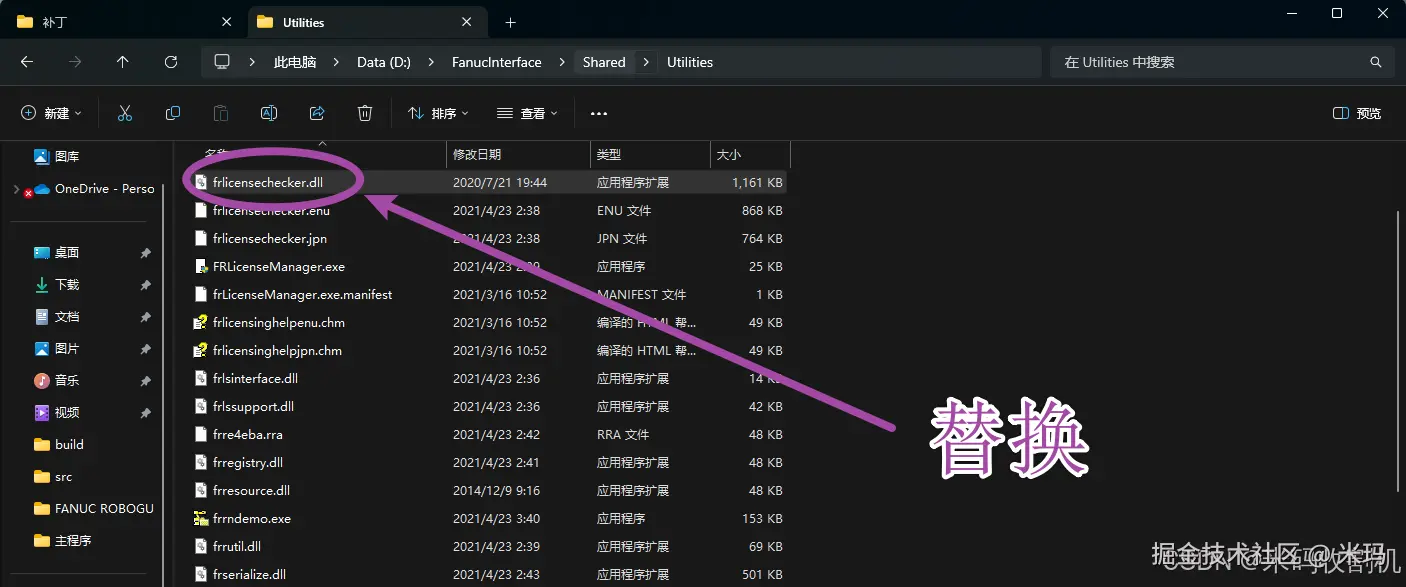
Task: Click the Documents (文档) sidebar icon
Action: click(41, 316)
